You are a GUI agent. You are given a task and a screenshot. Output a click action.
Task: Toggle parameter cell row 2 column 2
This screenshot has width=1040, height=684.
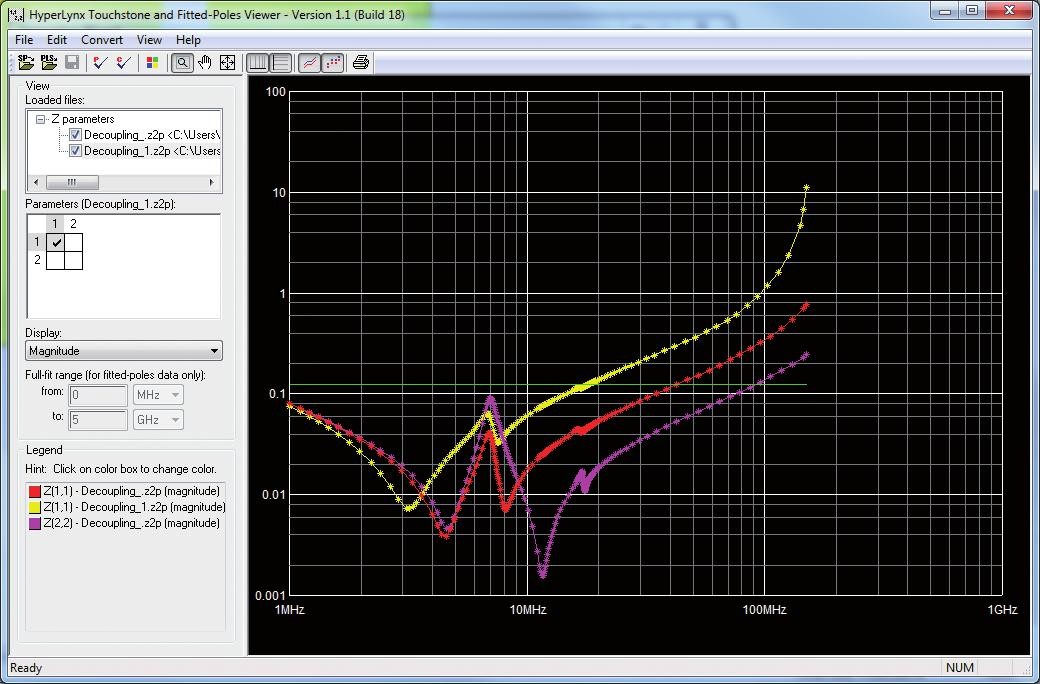pos(73,260)
